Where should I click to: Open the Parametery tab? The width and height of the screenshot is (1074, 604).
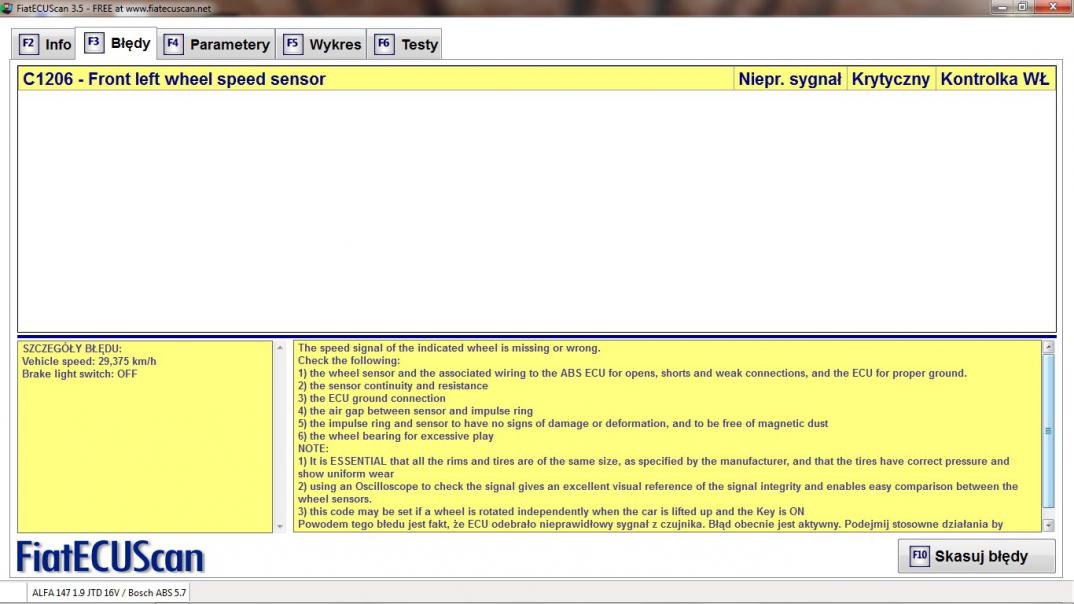click(216, 45)
